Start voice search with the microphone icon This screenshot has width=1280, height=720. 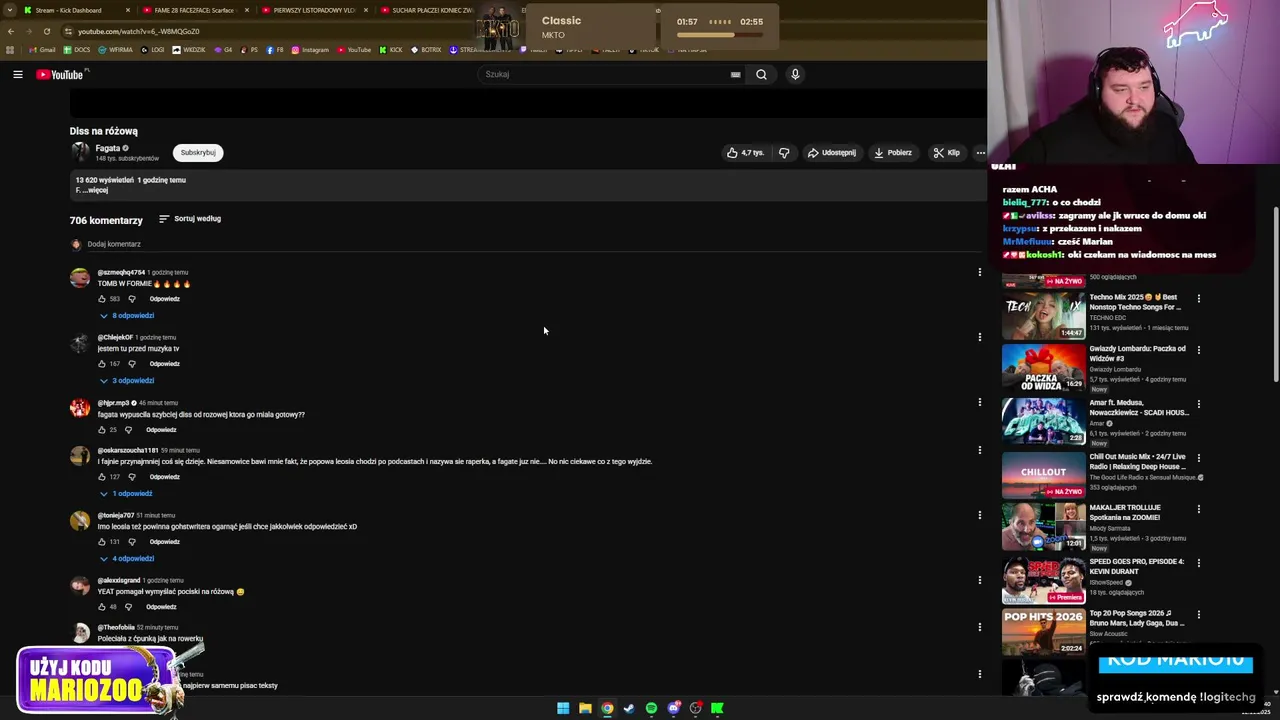pyautogui.click(x=795, y=74)
